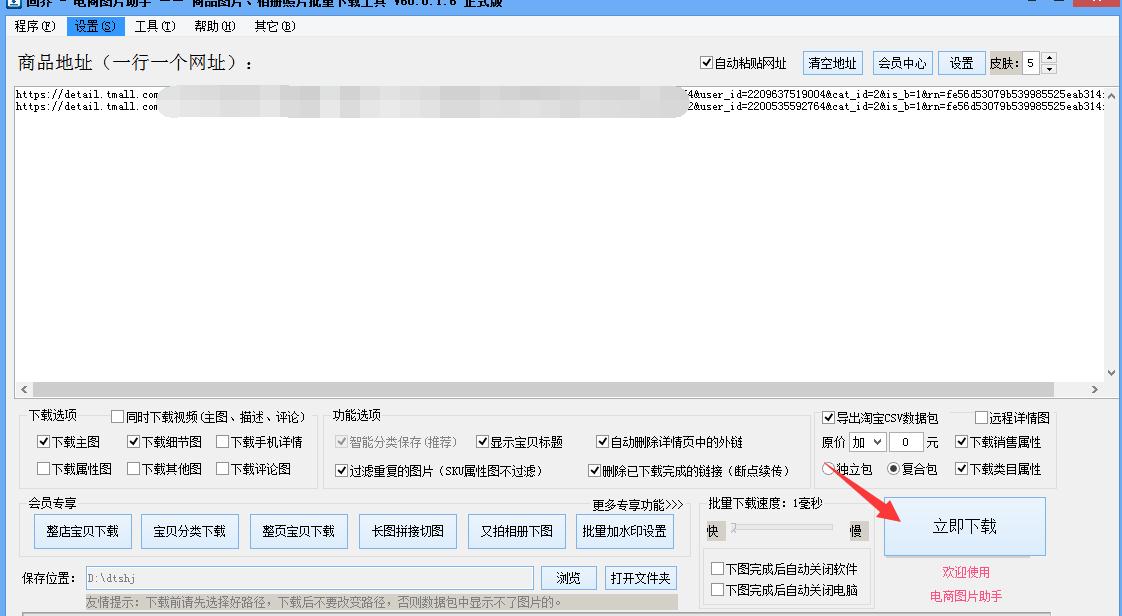Open the 帮助 help menu

pos(213,27)
